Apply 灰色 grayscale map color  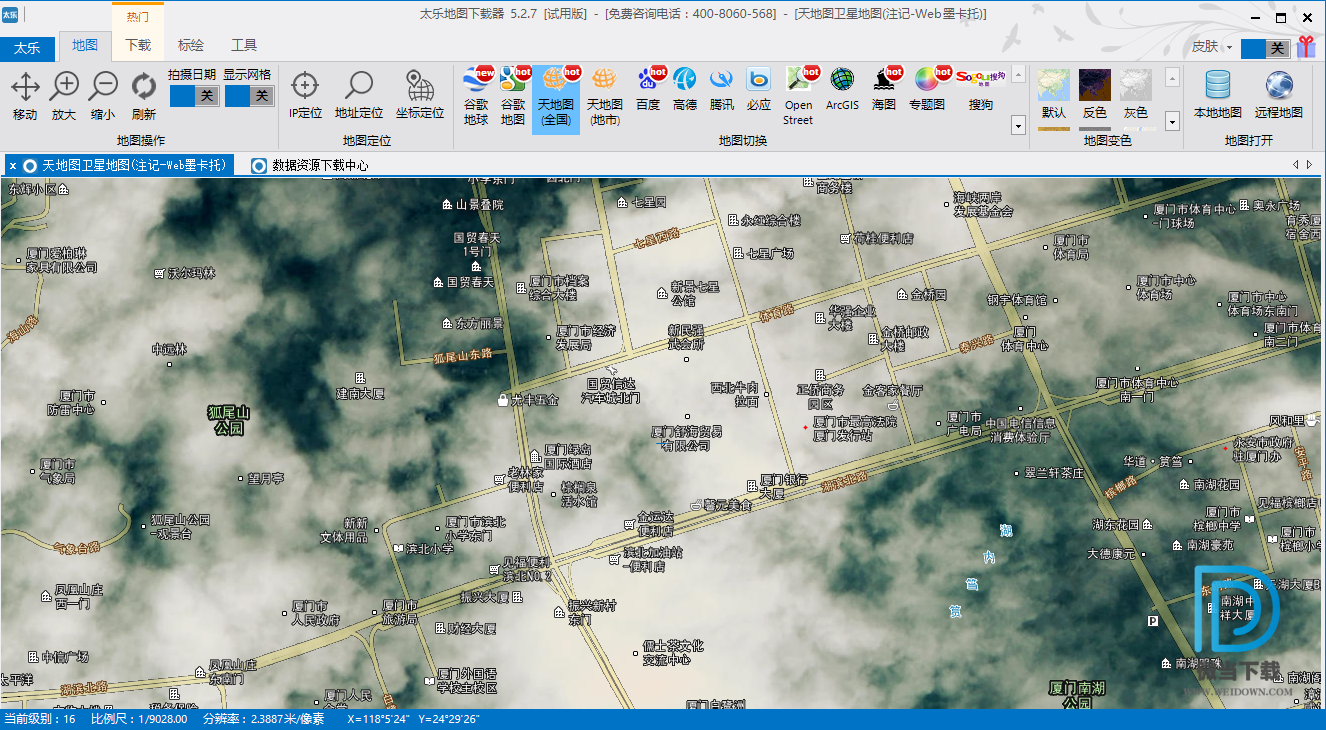[1136, 96]
